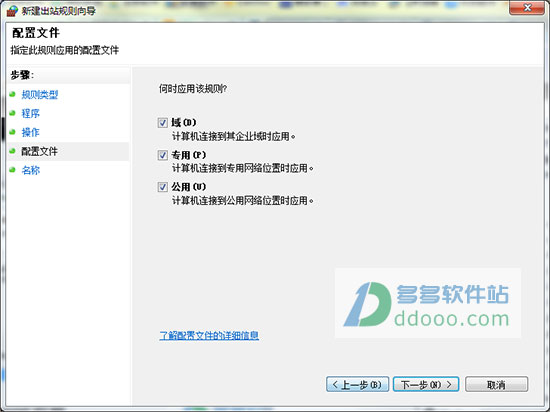Click the green bullet beside 操作

13,132
